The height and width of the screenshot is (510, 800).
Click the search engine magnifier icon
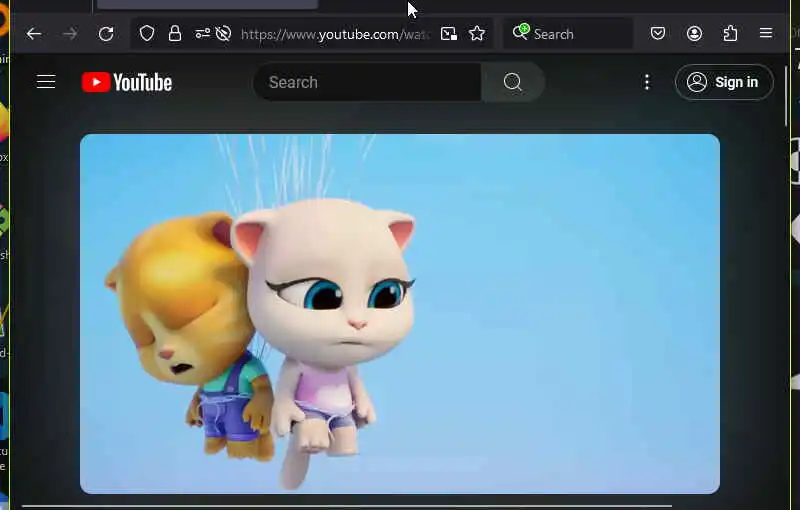(x=520, y=33)
